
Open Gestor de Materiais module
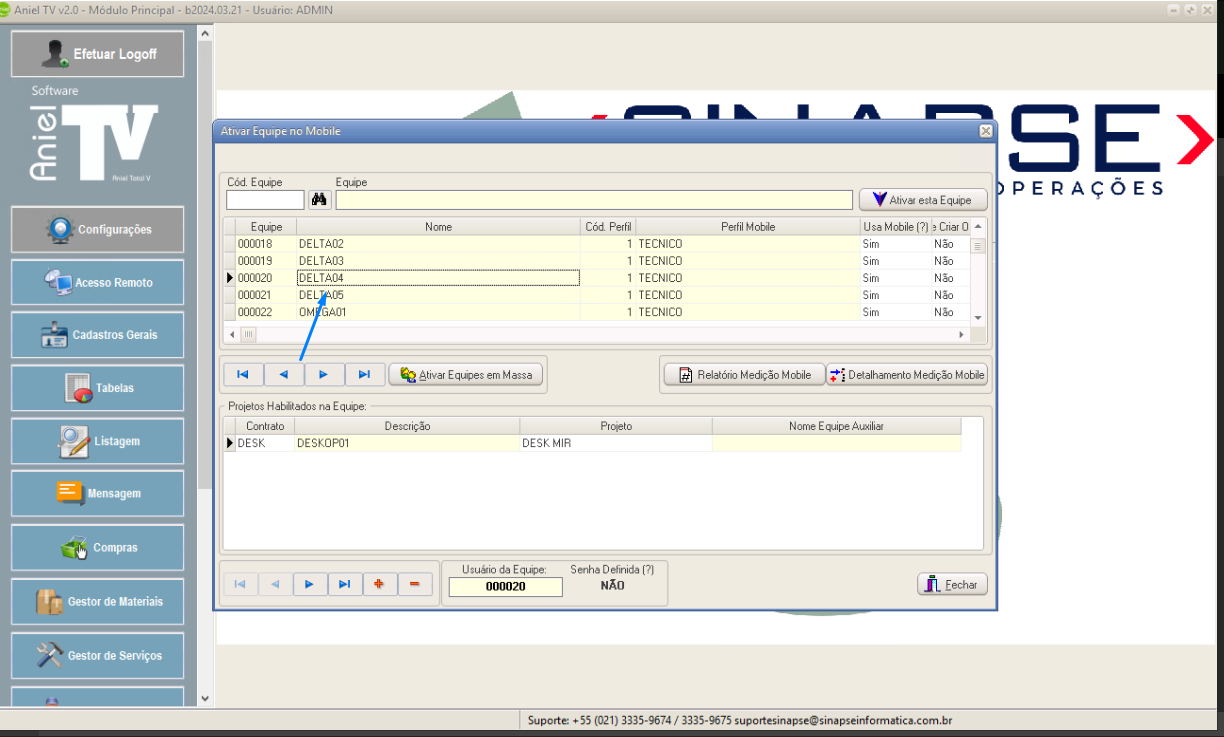click(x=98, y=602)
